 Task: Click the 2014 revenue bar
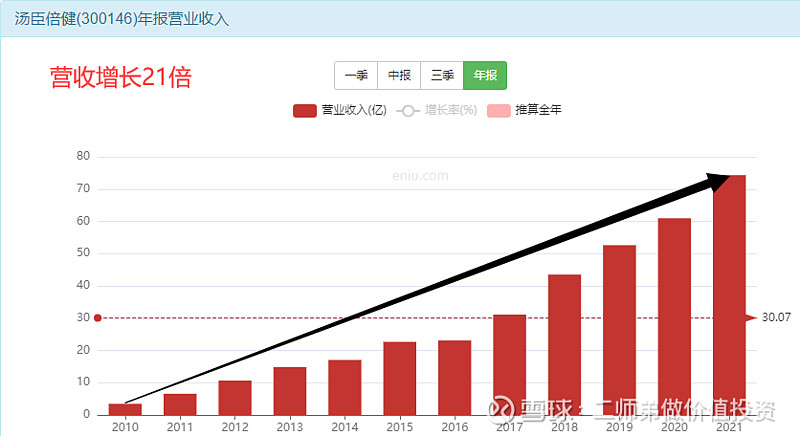[x=345, y=387]
